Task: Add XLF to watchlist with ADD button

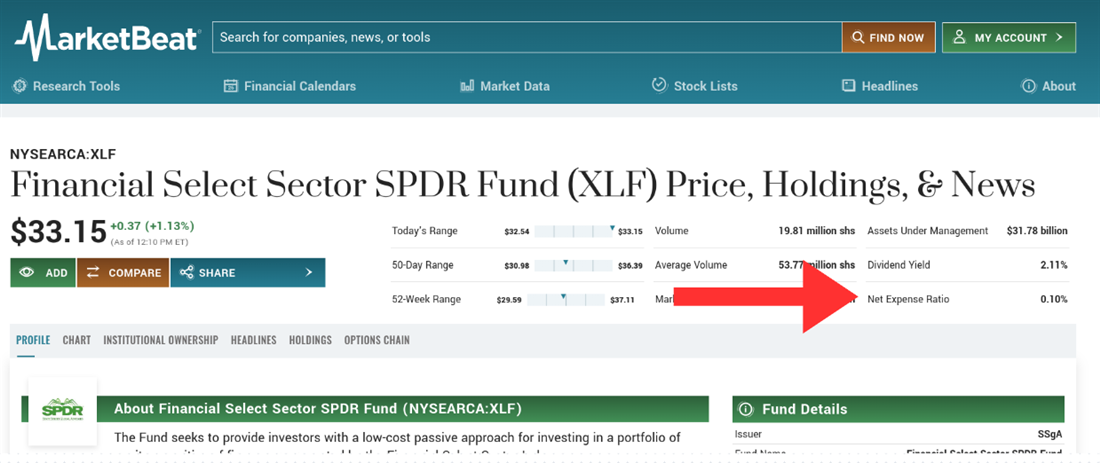Action: click(x=43, y=272)
